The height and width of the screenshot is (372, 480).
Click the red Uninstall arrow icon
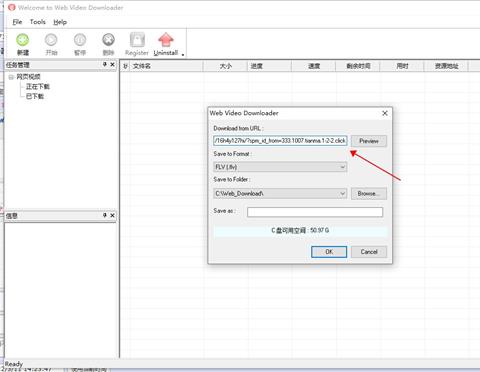(166, 40)
